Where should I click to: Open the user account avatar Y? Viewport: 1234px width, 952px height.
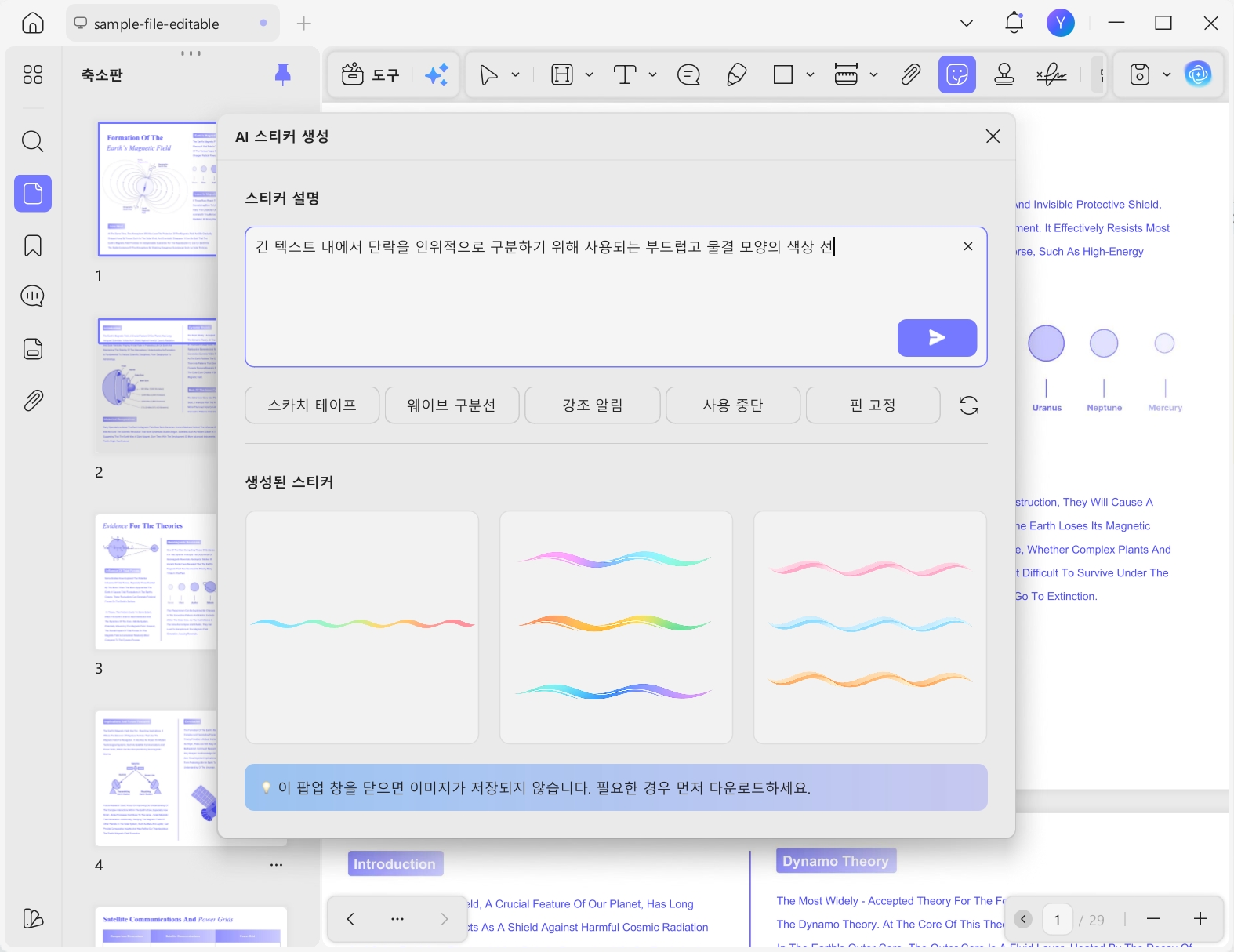pos(1061,23)
